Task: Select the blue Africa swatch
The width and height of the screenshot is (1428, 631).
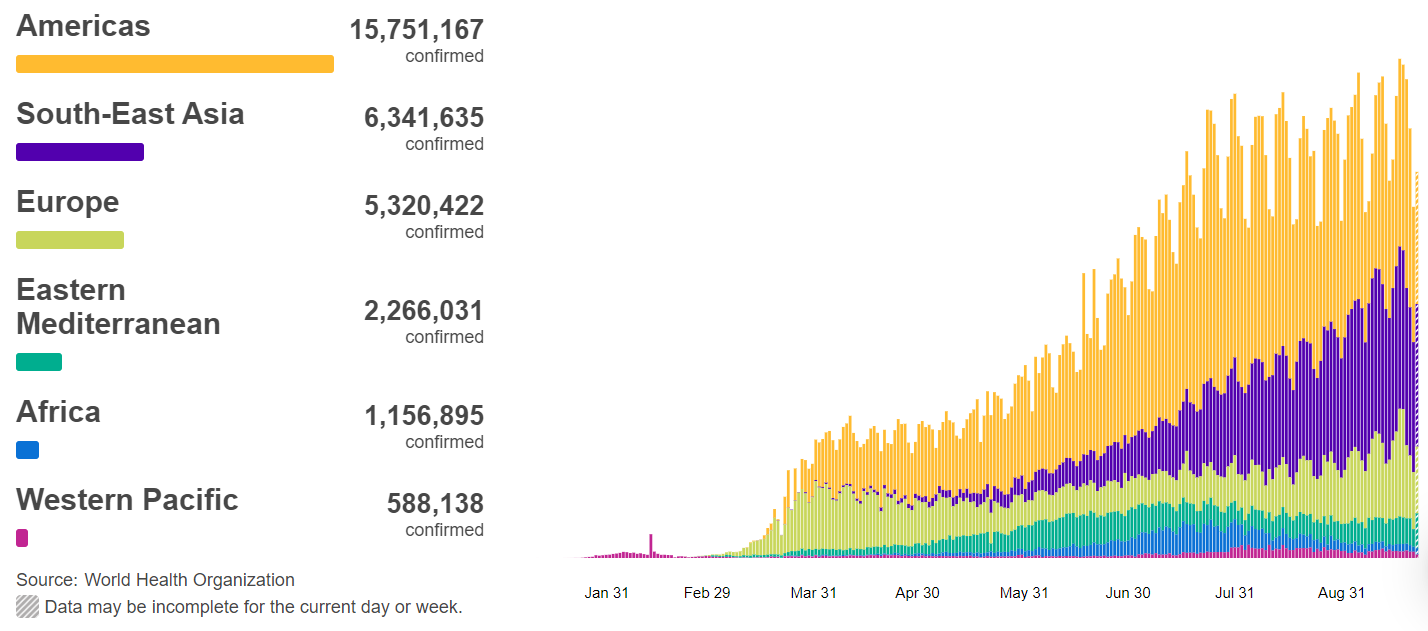Action: coord(28,450)
